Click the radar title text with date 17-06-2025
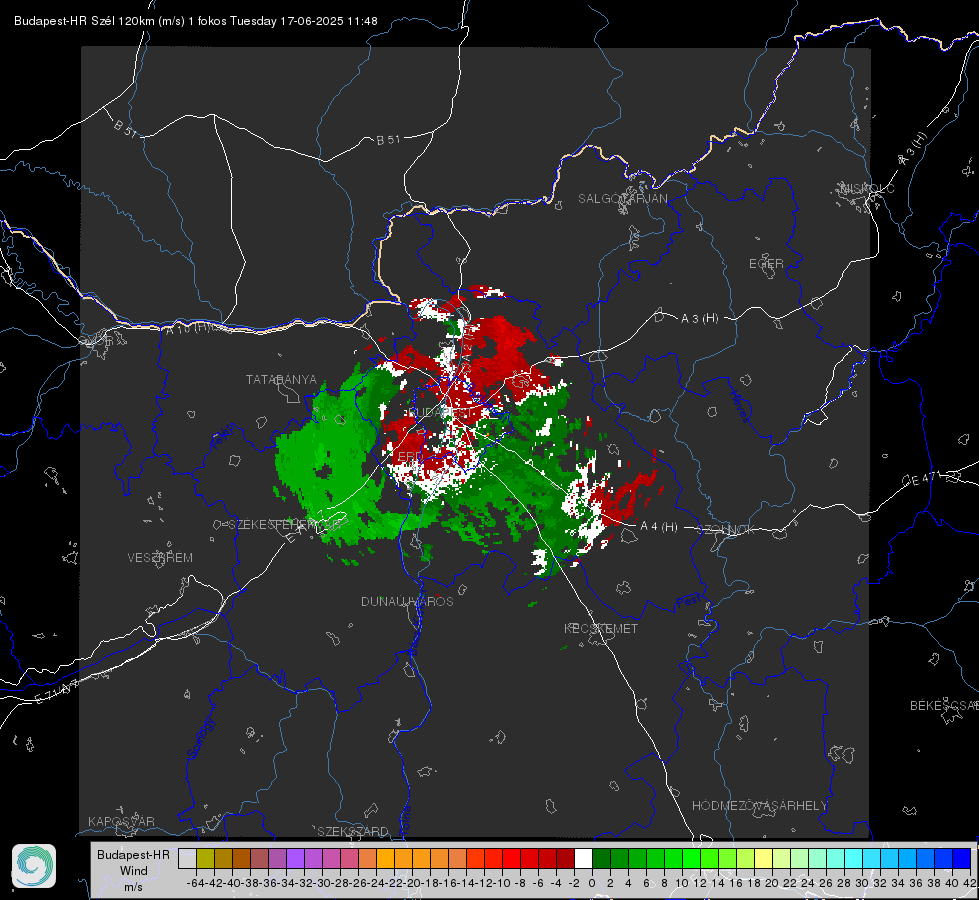This screenshot has height=900, width=979. pos(195,21)
